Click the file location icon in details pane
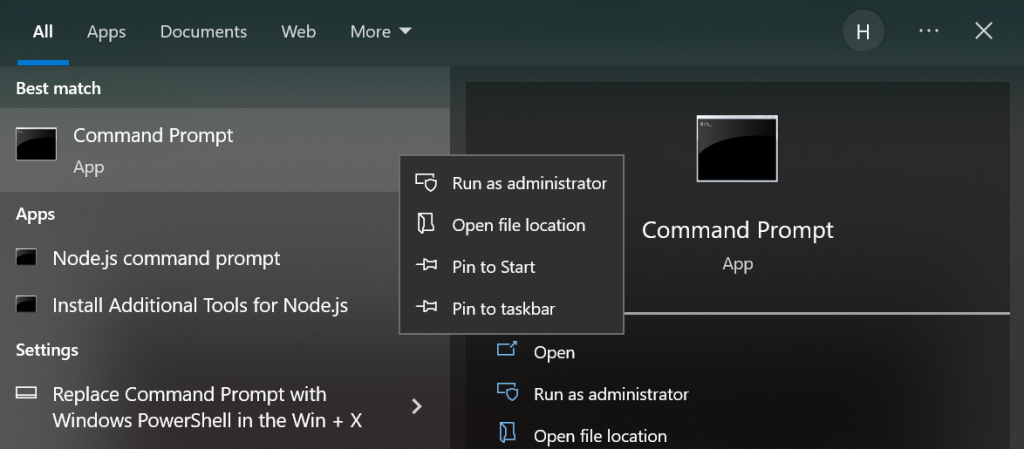Image resolution: width=1024 pixels, height=449 pixels. tap(507, 433)
